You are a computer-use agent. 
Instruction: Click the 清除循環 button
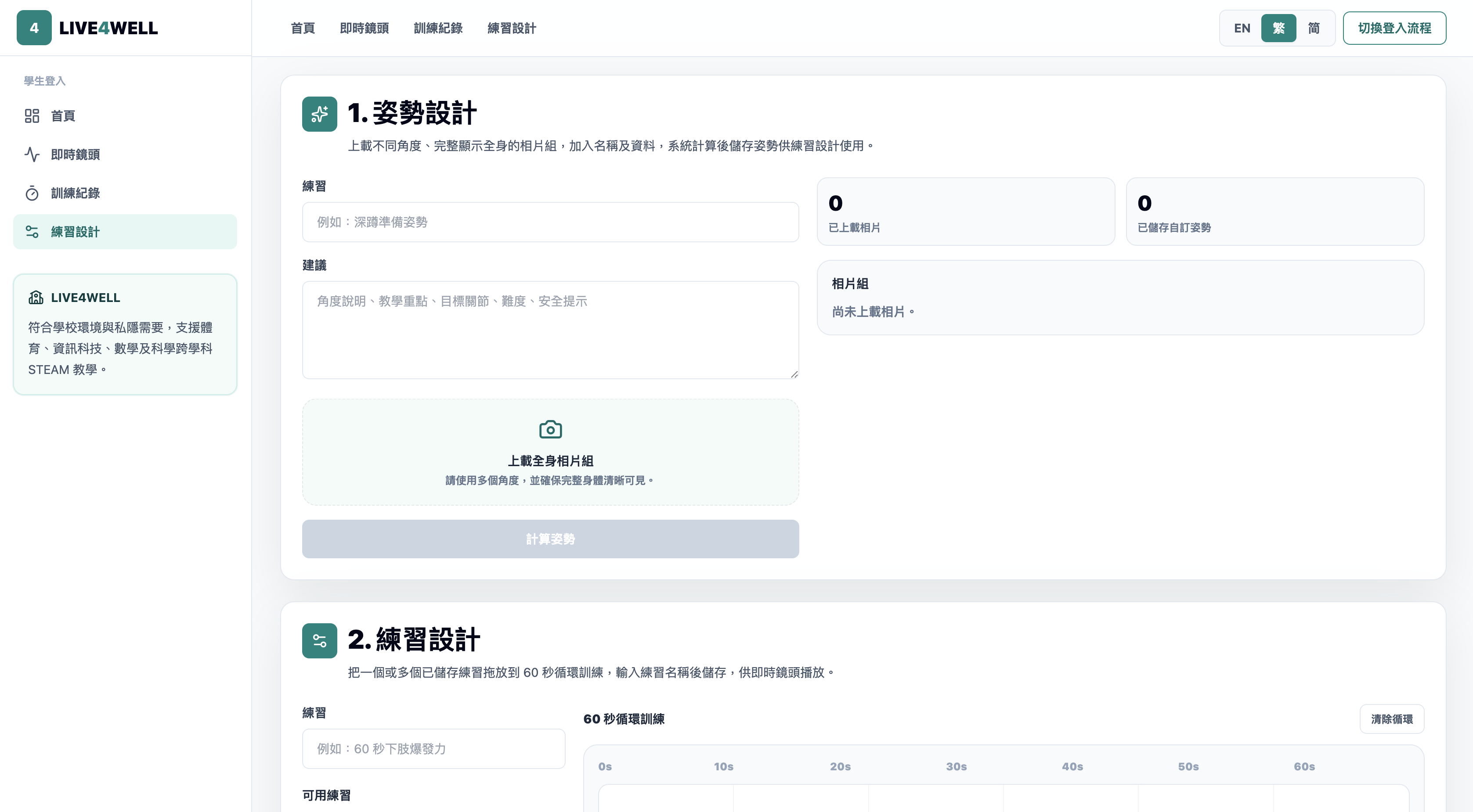click(1392, 719)
